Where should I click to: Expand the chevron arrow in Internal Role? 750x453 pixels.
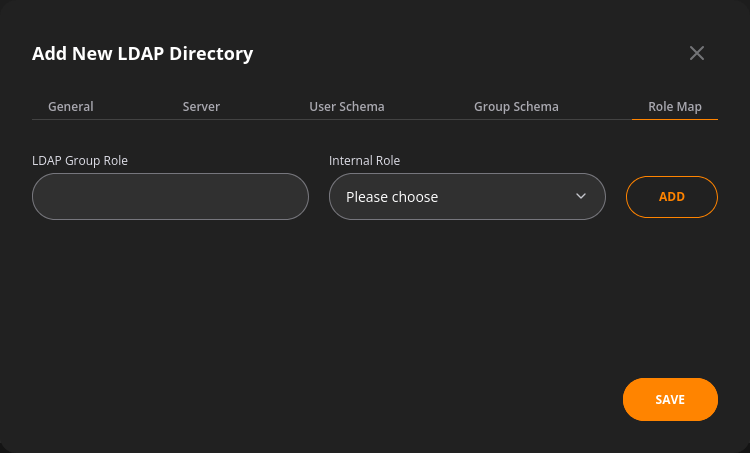[x=581, y=196]
